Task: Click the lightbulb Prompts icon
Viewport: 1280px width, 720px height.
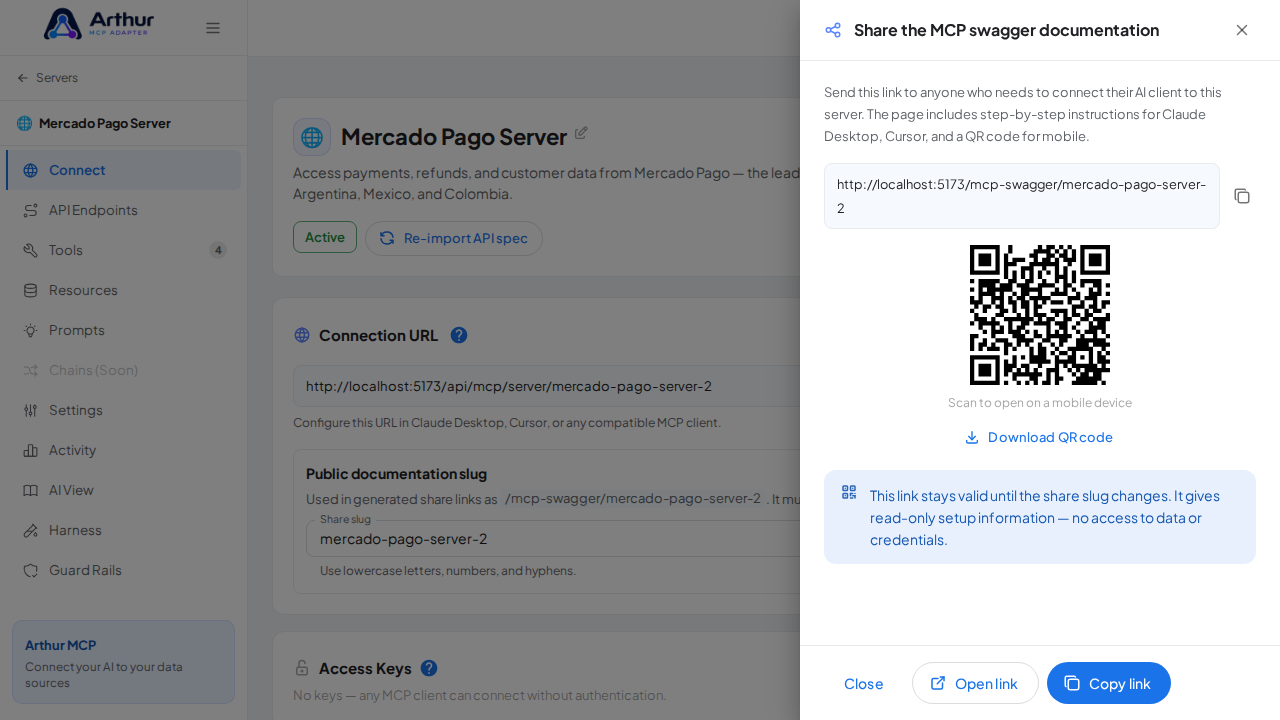Action: (30, 330)
